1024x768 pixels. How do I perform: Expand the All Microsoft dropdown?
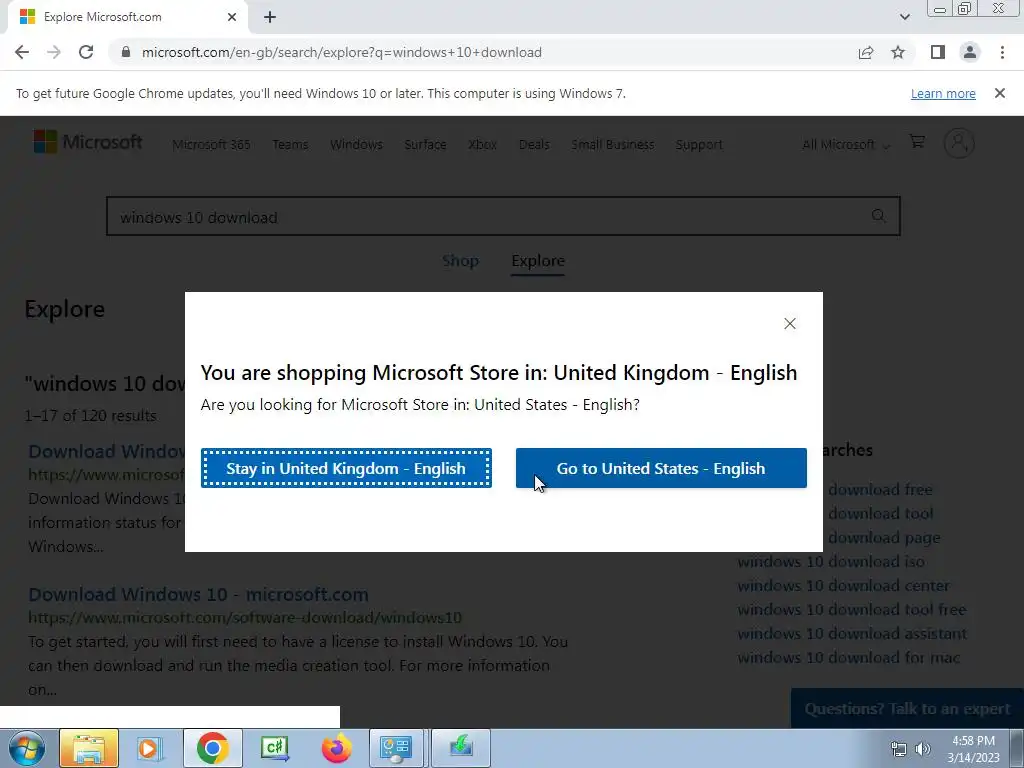pyautogui.click(x=846, y=145)
